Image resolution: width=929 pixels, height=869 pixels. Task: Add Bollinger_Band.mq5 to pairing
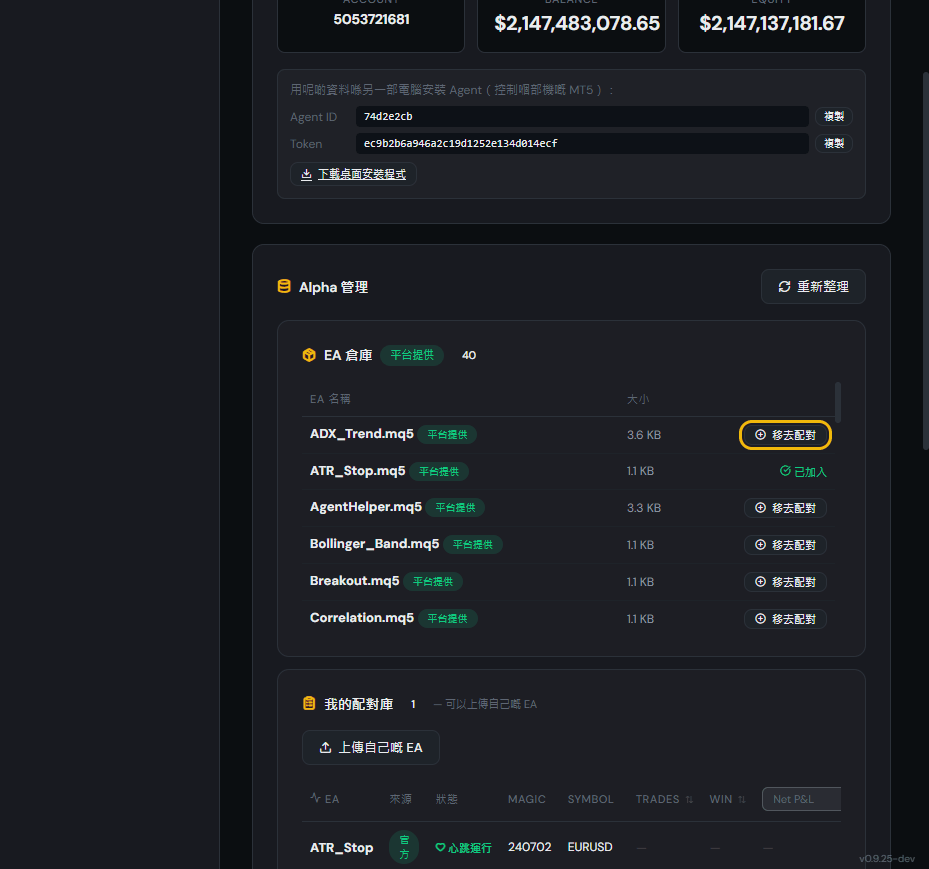pos(785,545)
